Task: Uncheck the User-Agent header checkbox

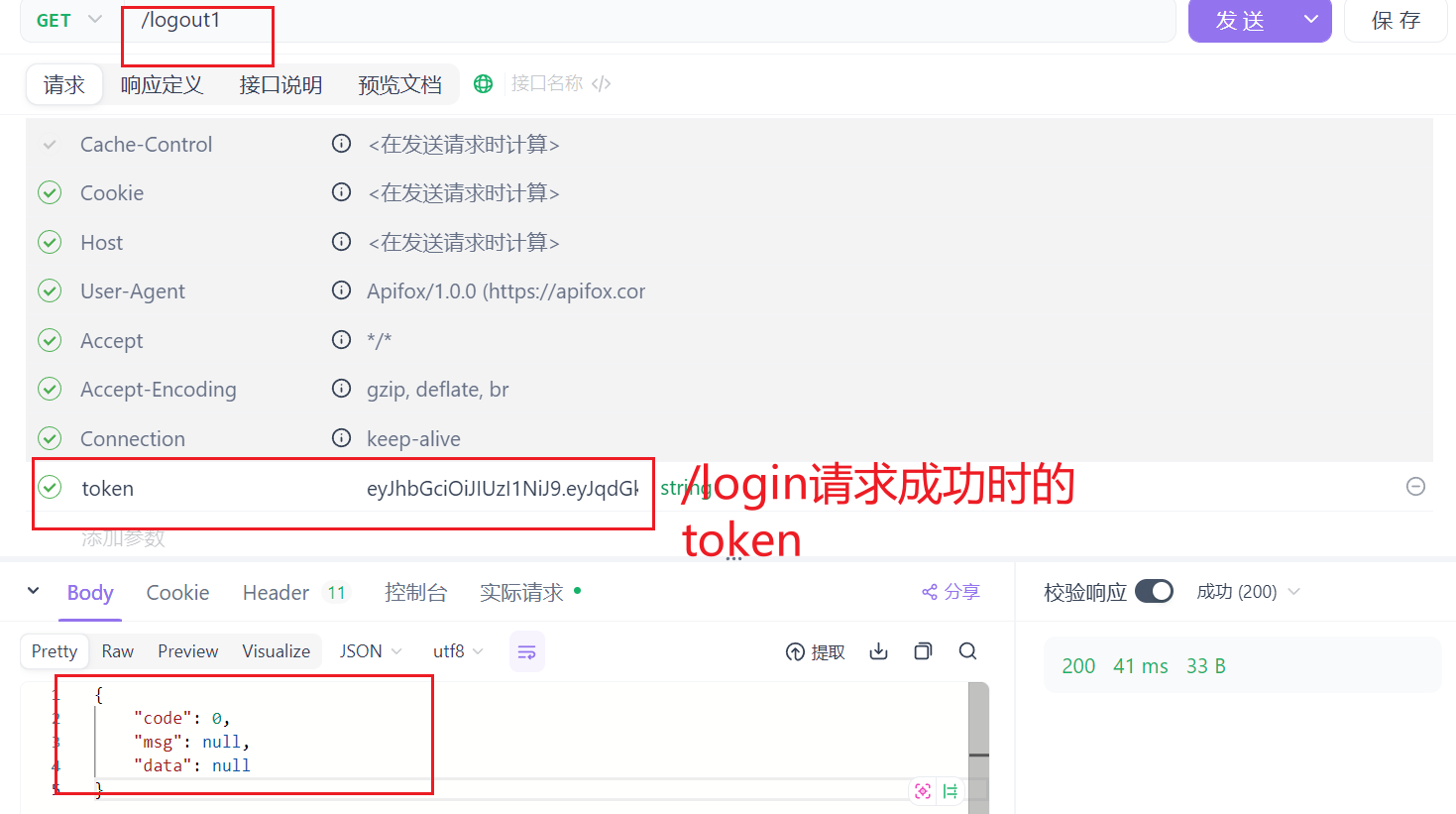Action: (x=50, y=291)
